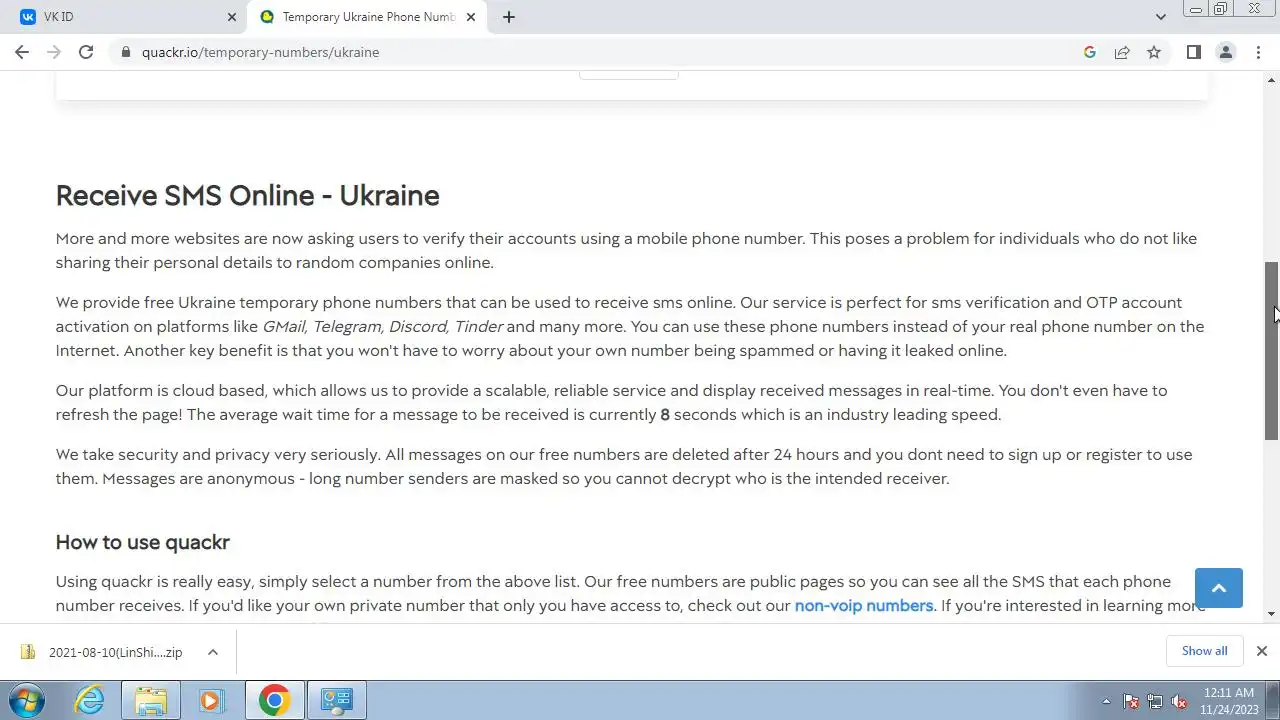Jump to top with the blue arrow button
The width and height of the screenshot is (1280, 720).
1219,588
